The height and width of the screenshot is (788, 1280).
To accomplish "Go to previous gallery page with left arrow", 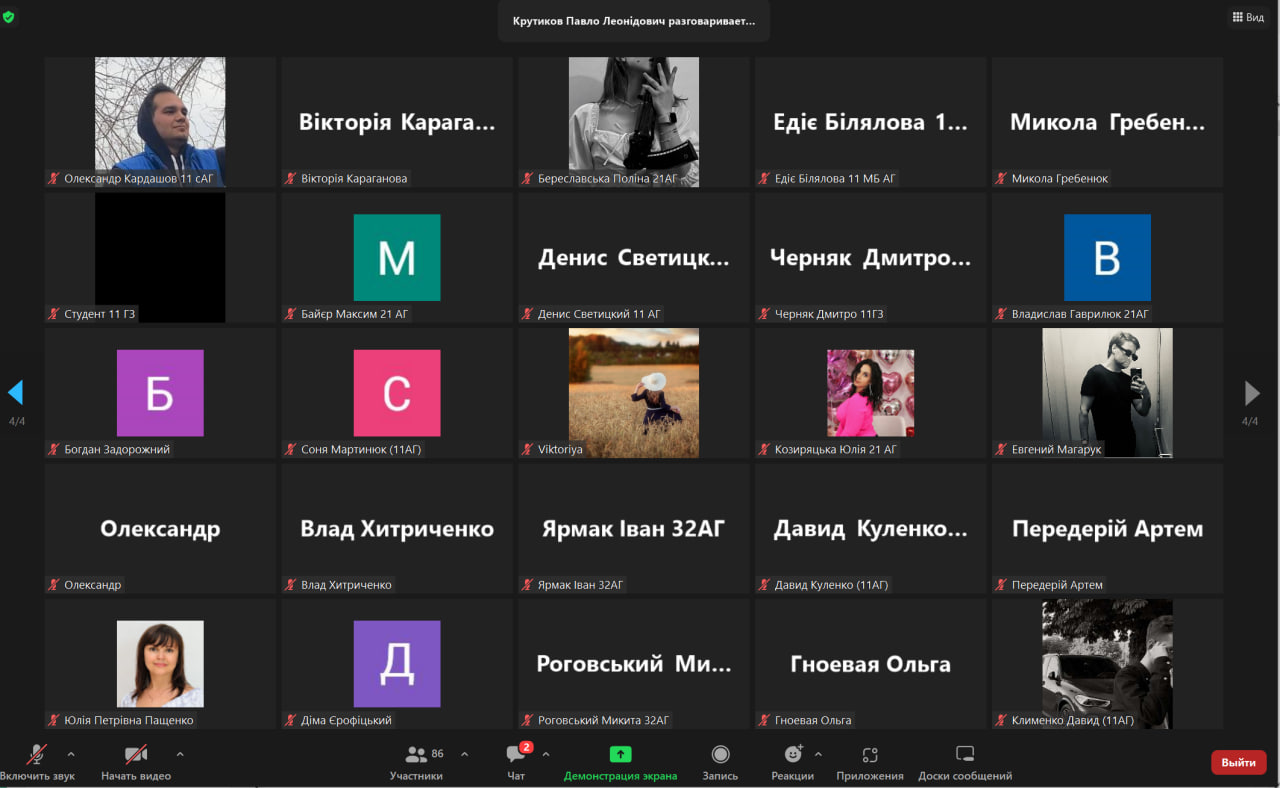I will pyautogui.click(x=15, y=392).
